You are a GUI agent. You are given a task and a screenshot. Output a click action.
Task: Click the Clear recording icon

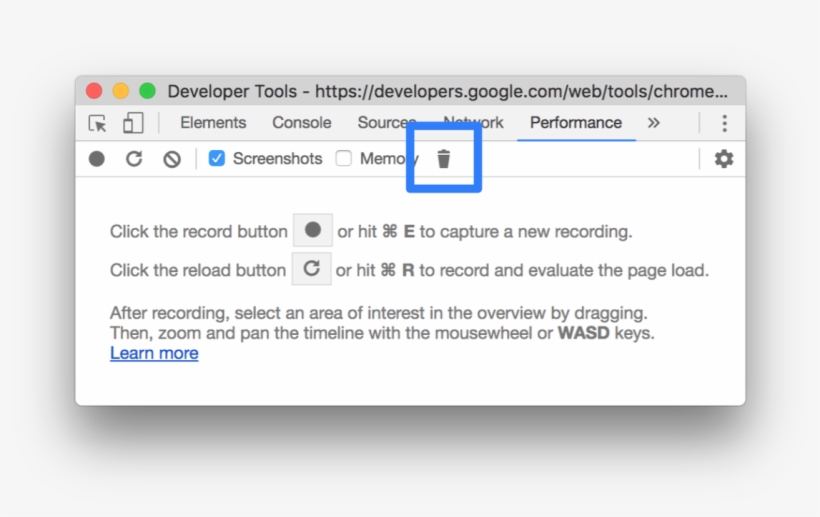click(x=172, y=159)
